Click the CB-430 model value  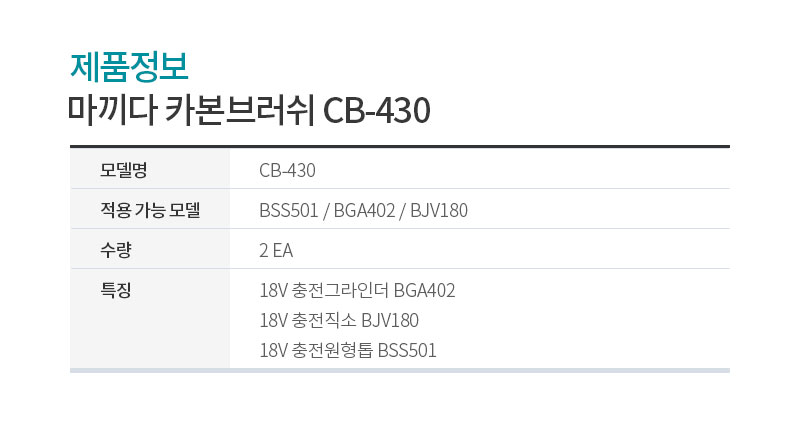[287, 170]
